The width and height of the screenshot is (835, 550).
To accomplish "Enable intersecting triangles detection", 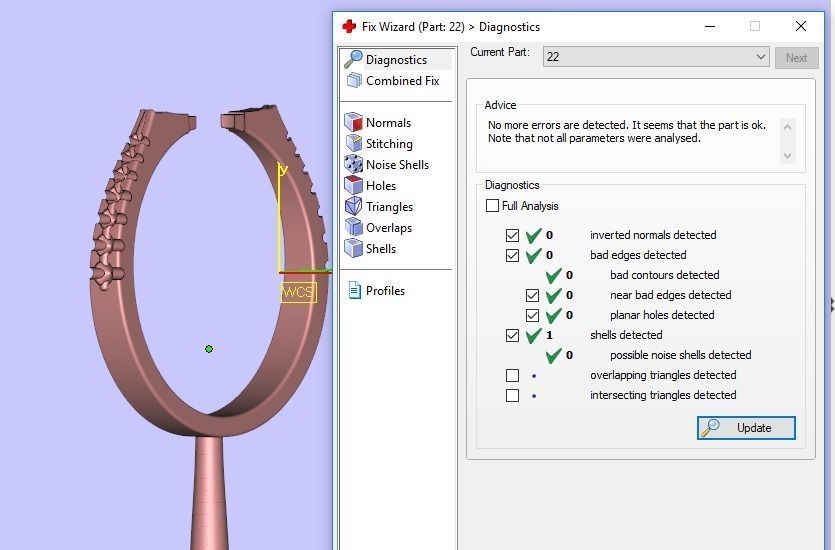I will [x=512, y=395].
